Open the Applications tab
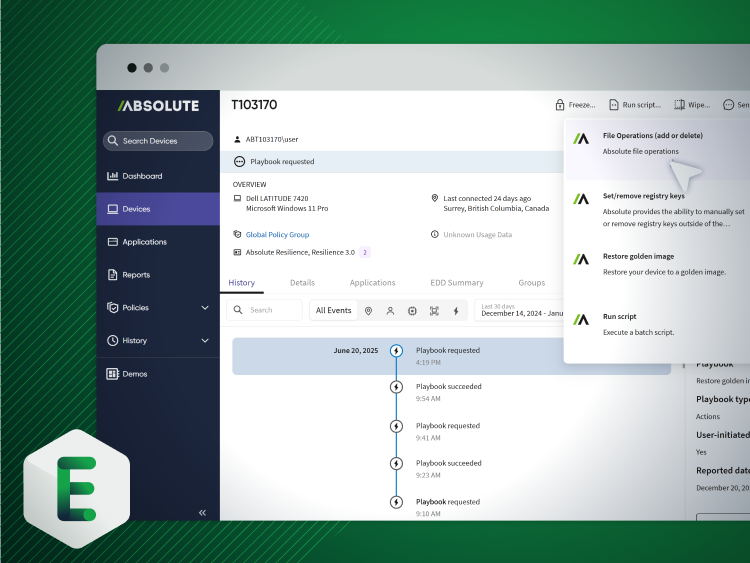The image size is (750, 563). pyautogui.click(x=373, y=283)
